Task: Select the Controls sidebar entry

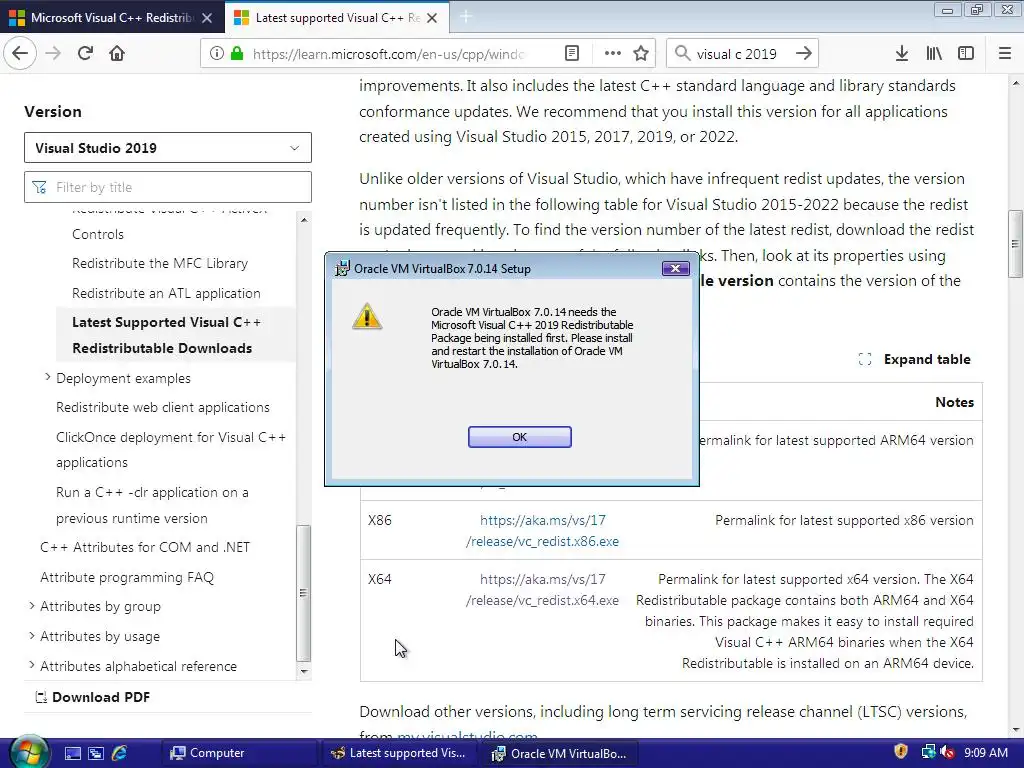Action: pyautogui.click(x=98, y=234)
